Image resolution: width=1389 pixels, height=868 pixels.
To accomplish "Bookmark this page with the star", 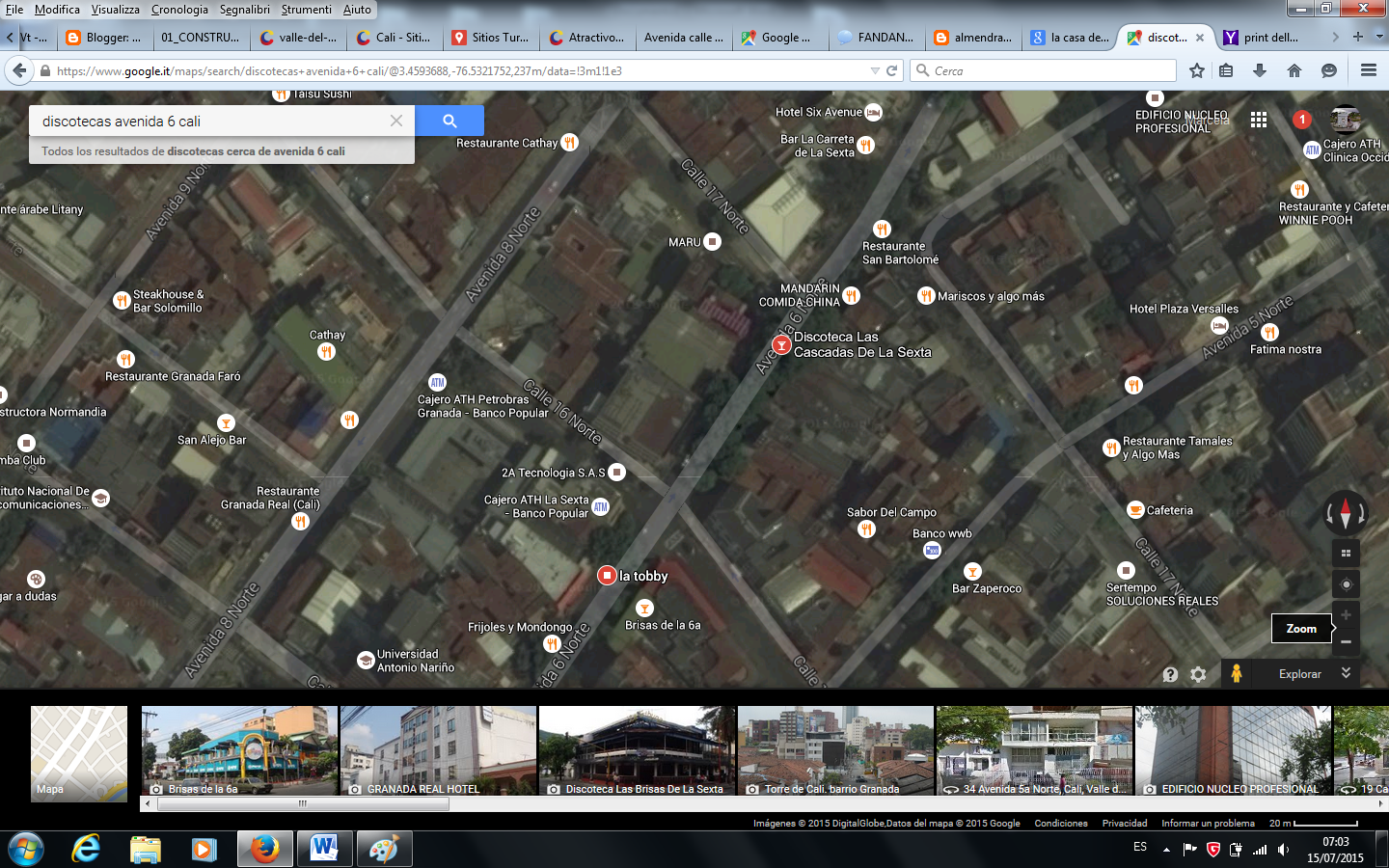I will pyautogui.click(x=1197, y=70).
